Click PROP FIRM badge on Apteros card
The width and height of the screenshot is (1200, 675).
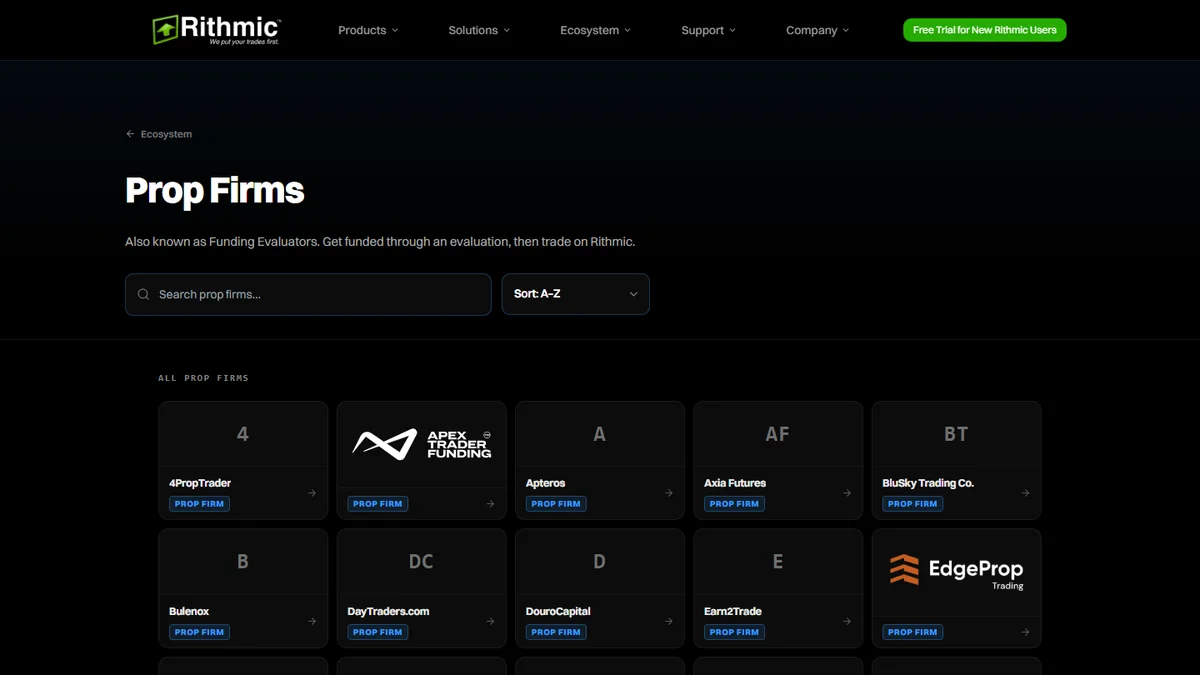(x=556, y=504)
